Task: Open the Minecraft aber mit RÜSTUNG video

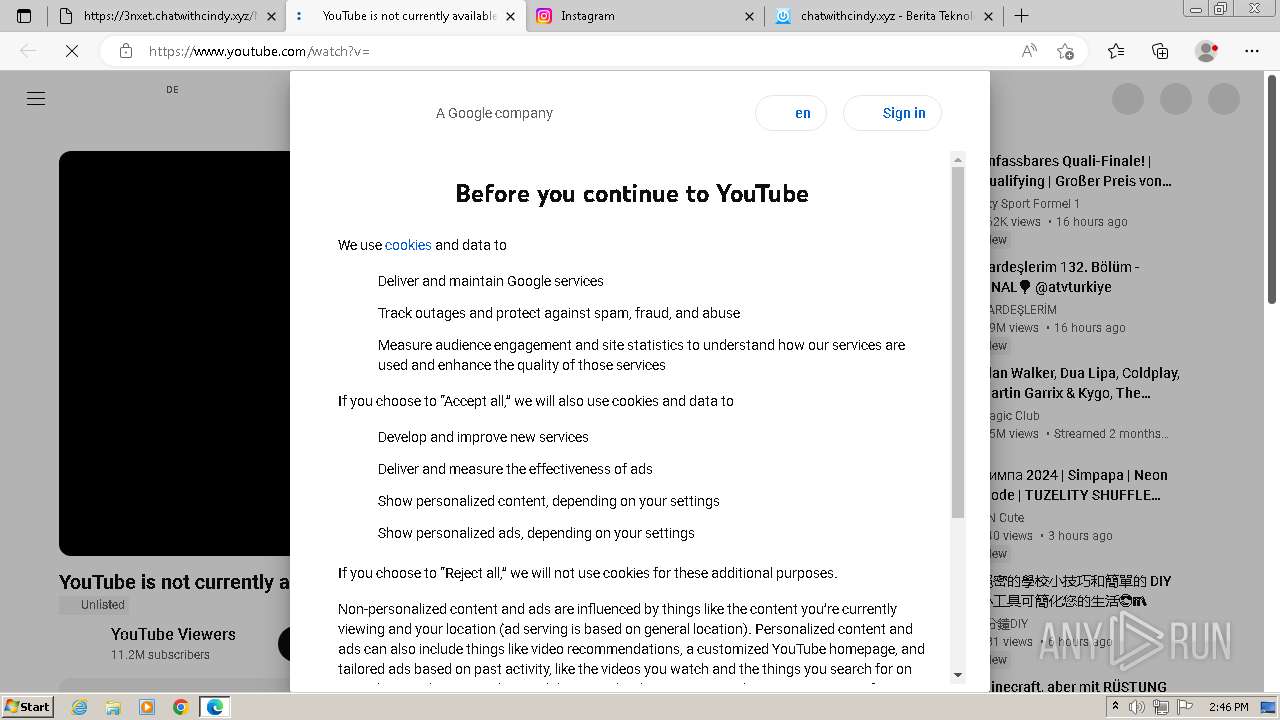Action: pyautogui.click(x=1078, y=687)
